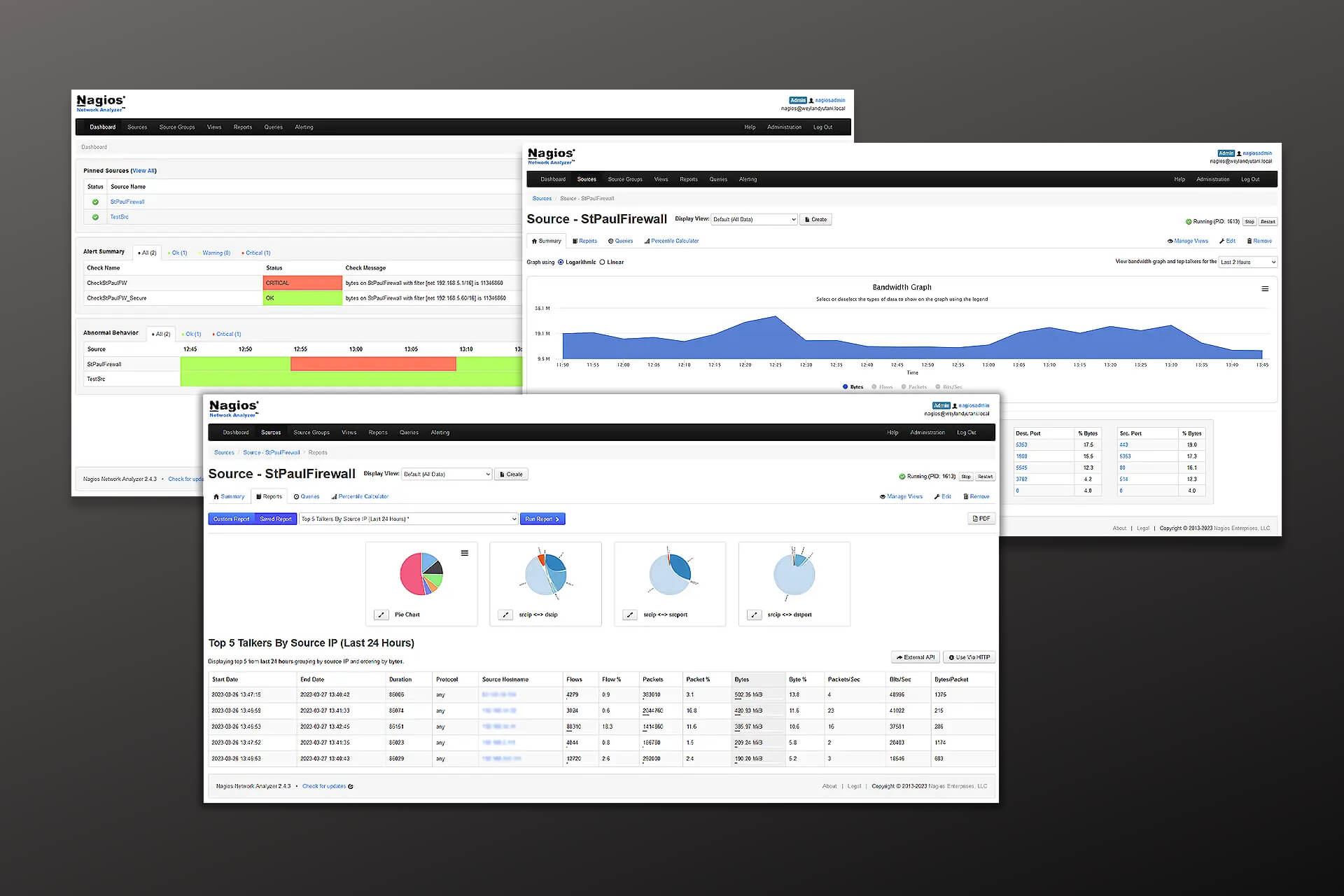Click the External API button

(916, 657)
